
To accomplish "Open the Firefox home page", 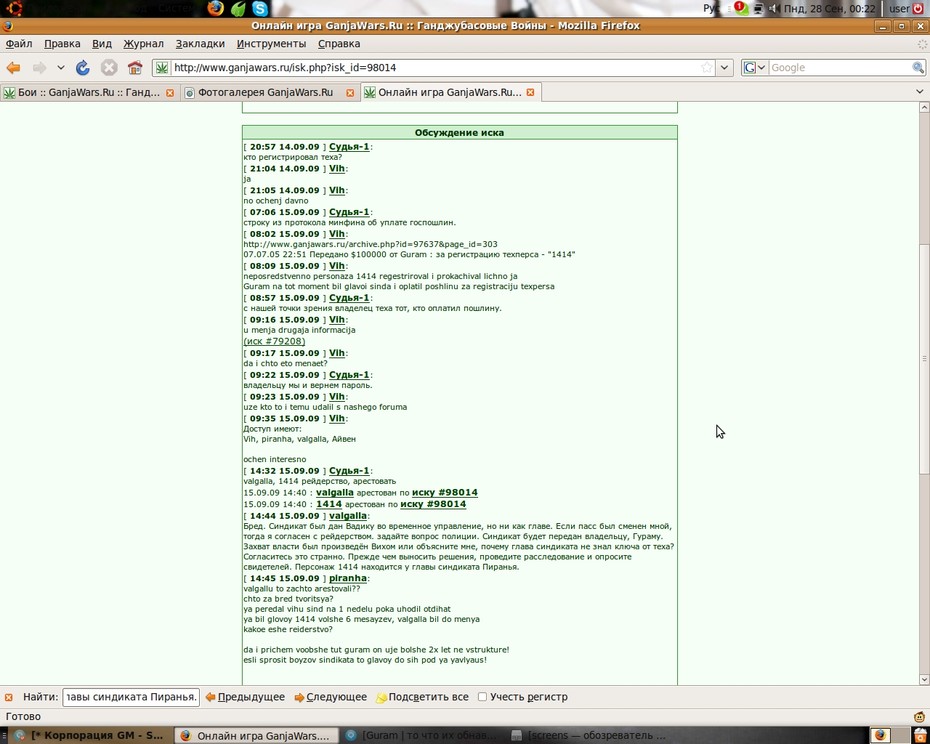I will tap(135, 68).
